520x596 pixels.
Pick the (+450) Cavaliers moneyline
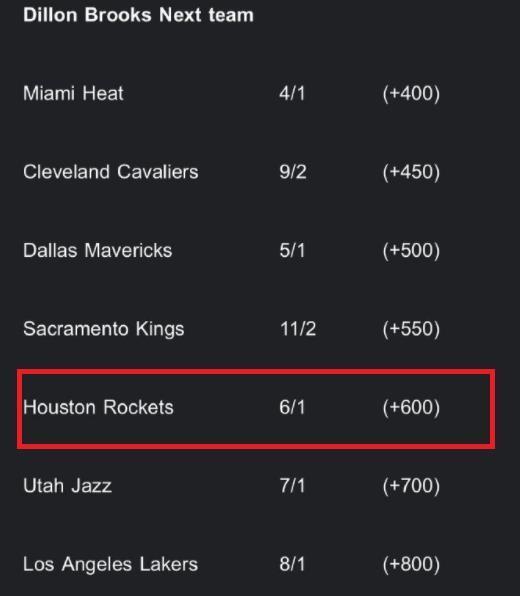(x=411, y=172)
